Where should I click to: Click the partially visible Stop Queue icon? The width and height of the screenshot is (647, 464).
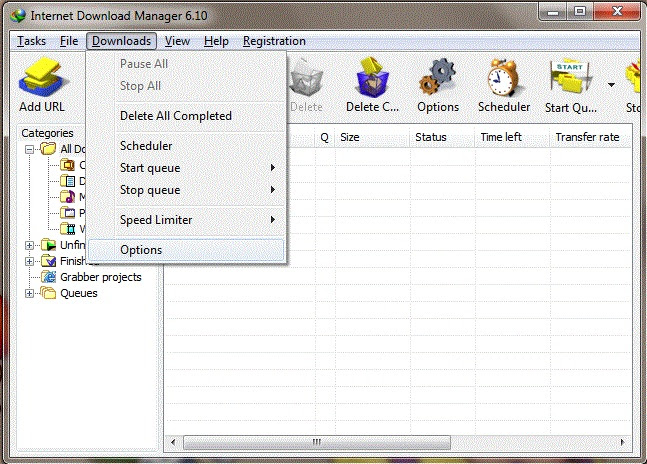pos(633,78)
